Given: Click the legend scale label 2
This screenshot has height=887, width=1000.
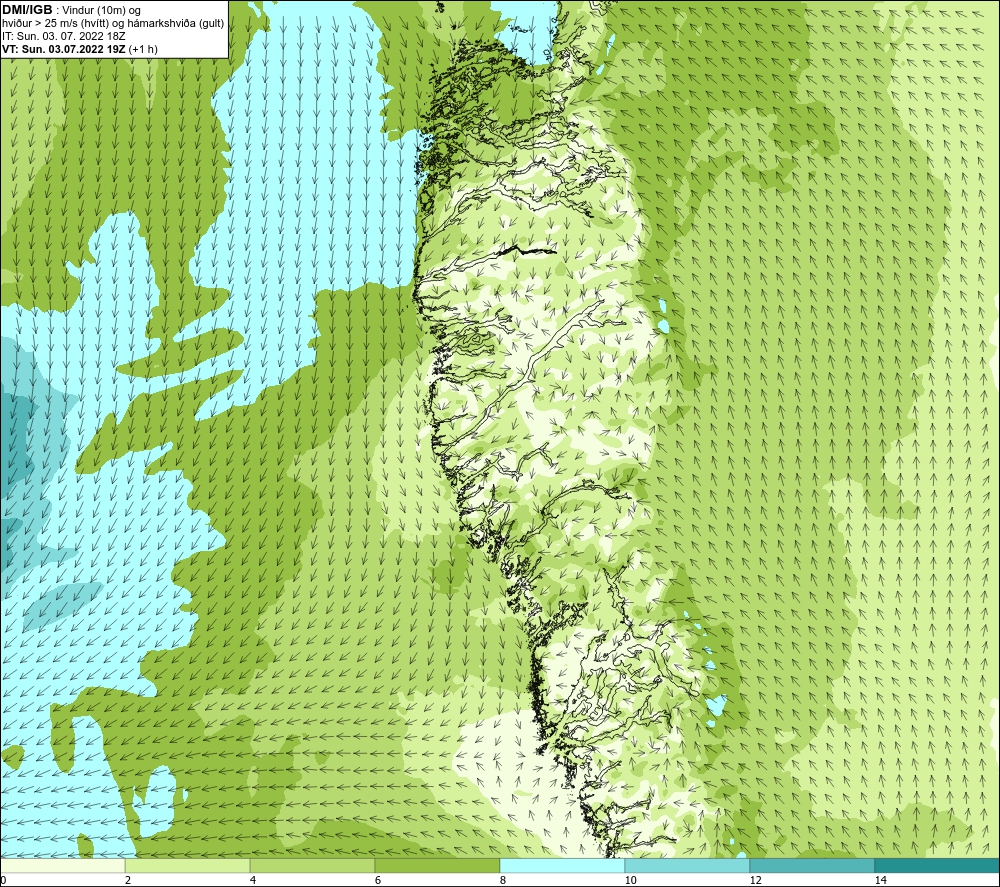Looking at the screenshot, I should click(x=128, y=880).
